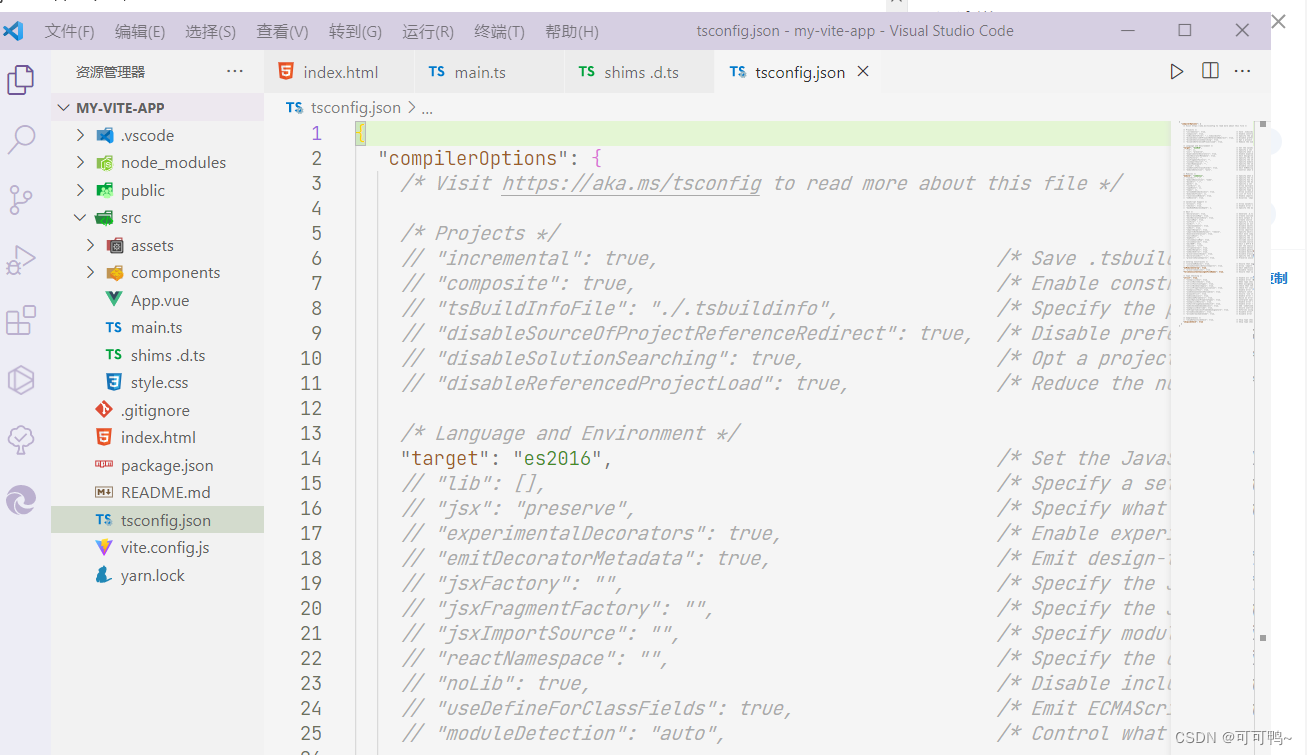This screenshot has width=1307, height=755.
Task: Open style.css in the explorer
Action: coord(160,382)
